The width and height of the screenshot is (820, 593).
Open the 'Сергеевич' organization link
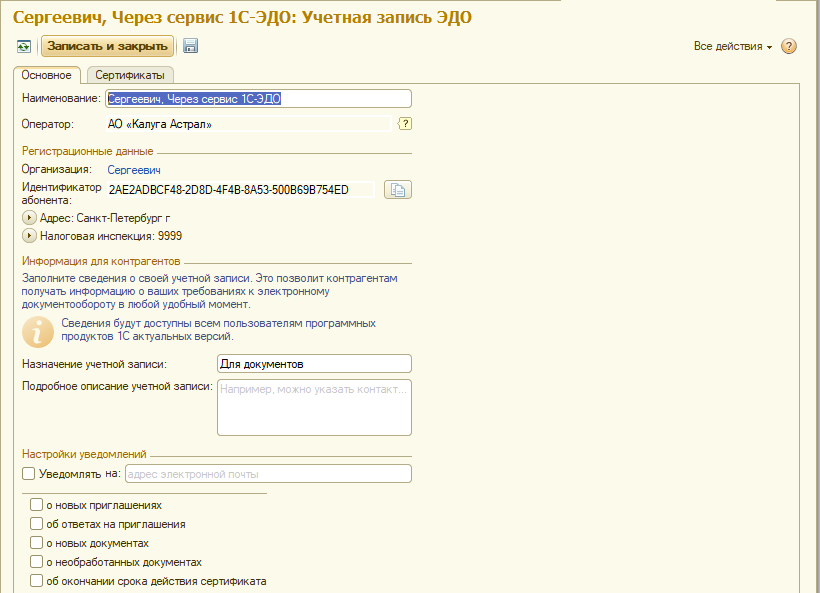click(134, 170)
